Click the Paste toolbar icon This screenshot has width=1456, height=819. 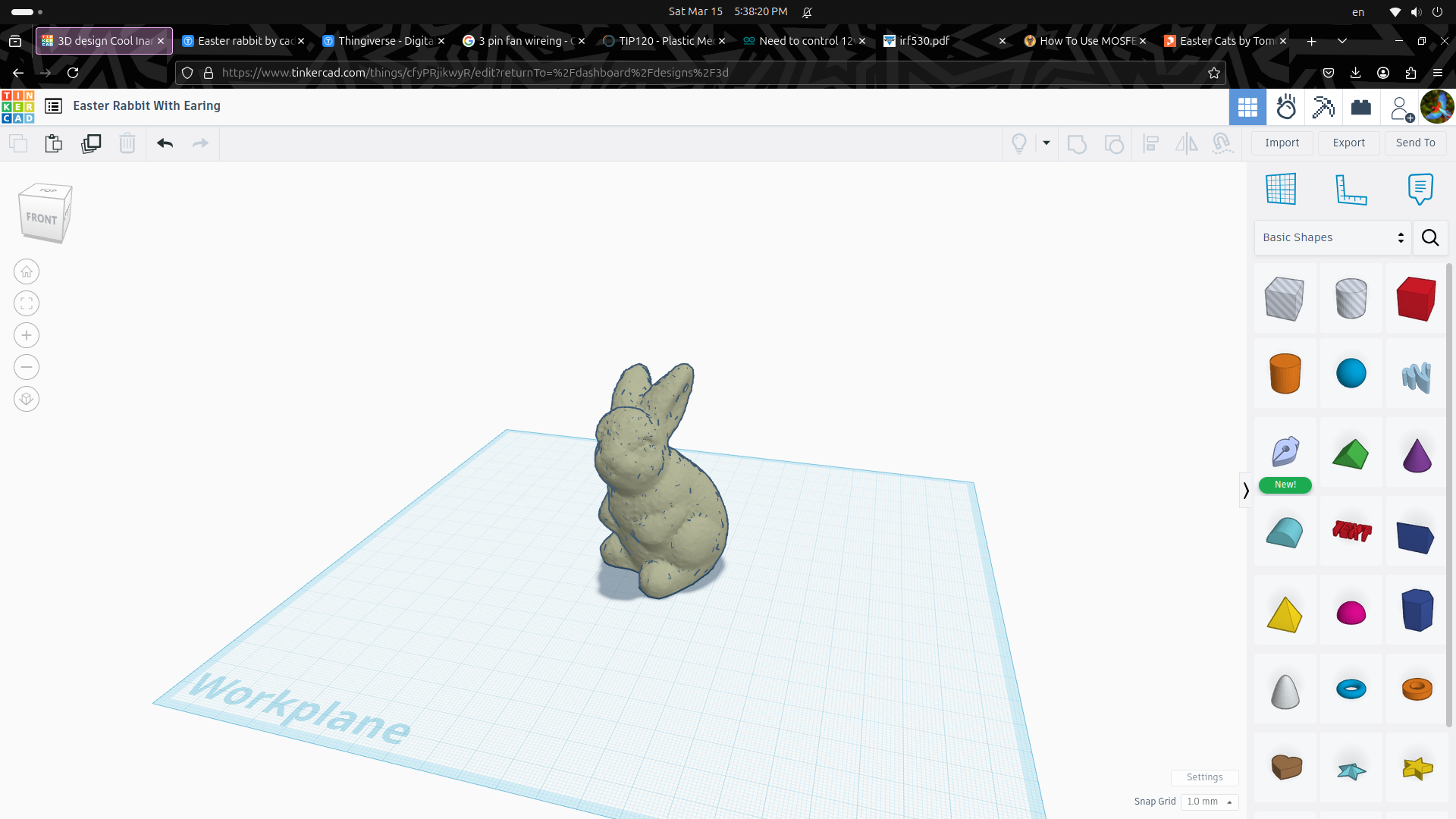[x=53, y=143]
